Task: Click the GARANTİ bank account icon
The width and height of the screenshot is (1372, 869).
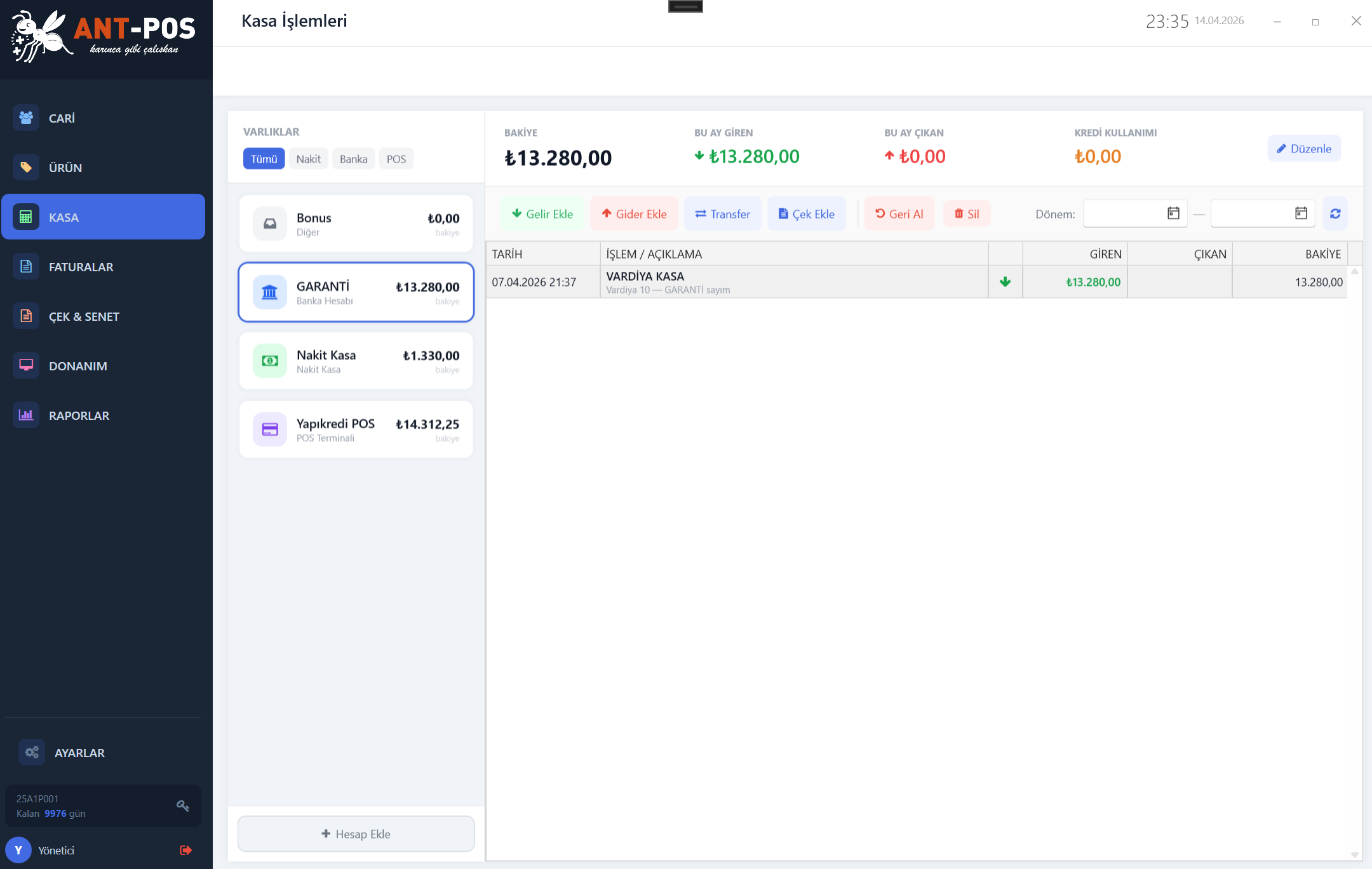Action: tap(270, 292)
